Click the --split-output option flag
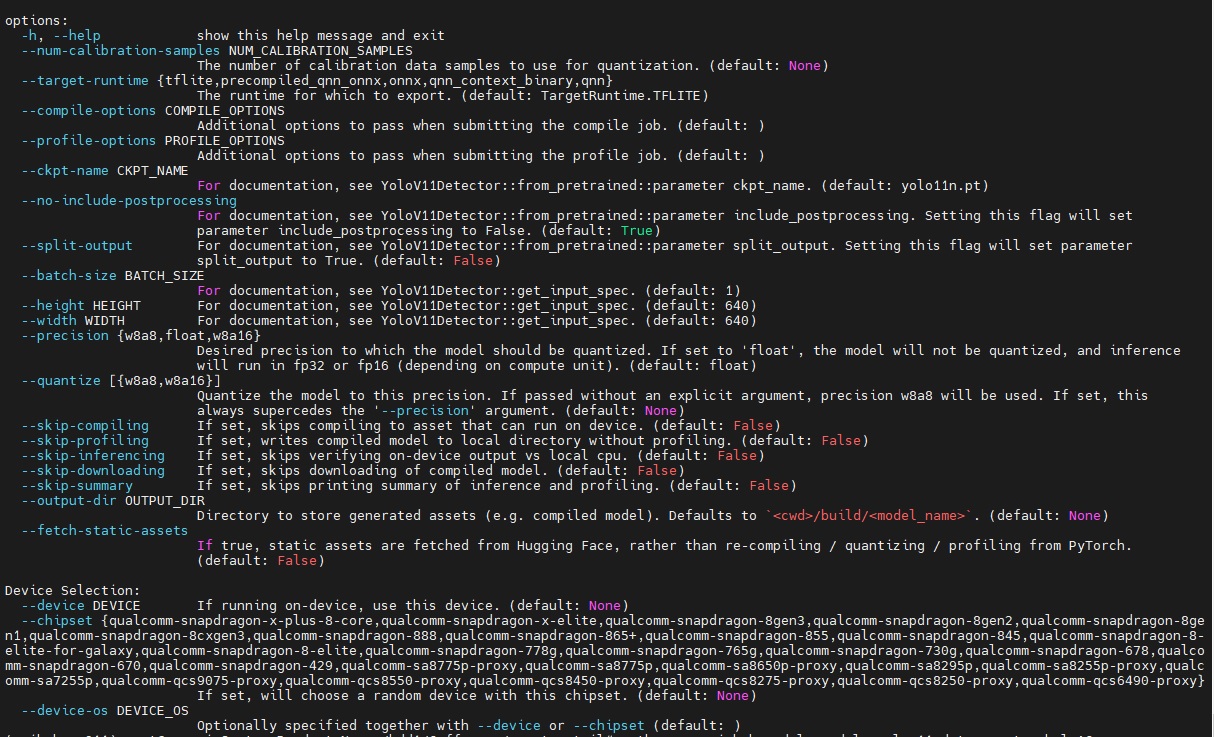Screen dimensions: 1214x737 coord(77,245)
